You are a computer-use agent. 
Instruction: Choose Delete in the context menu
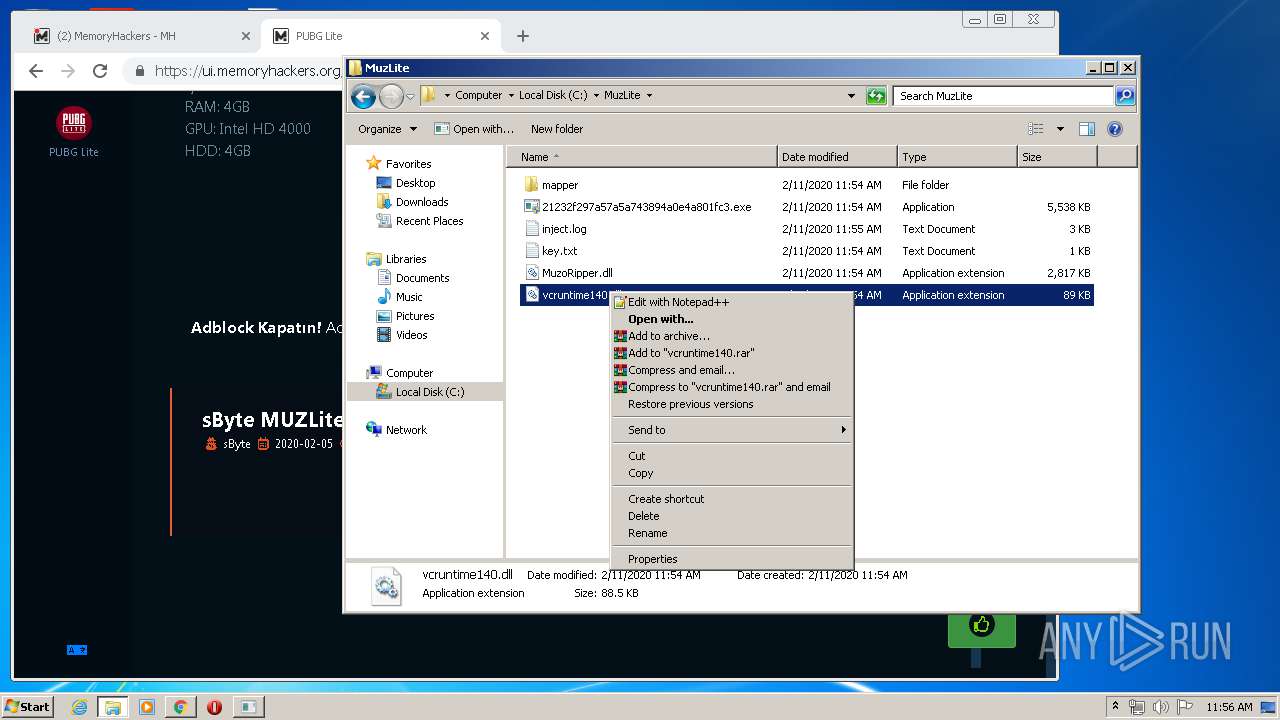point(732,516)
